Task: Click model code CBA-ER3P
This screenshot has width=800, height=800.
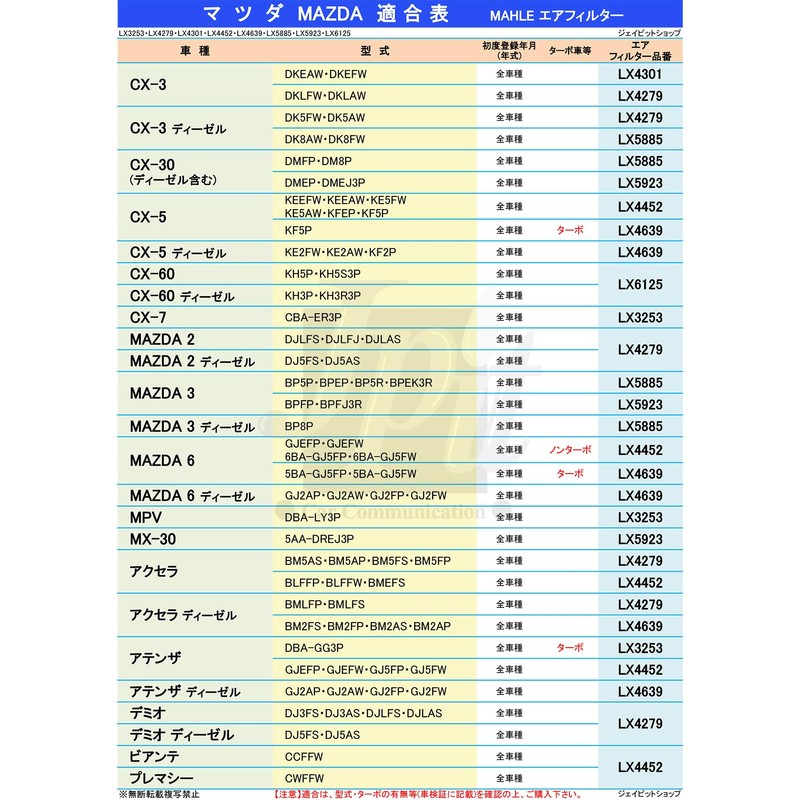Action: [313, 317]
